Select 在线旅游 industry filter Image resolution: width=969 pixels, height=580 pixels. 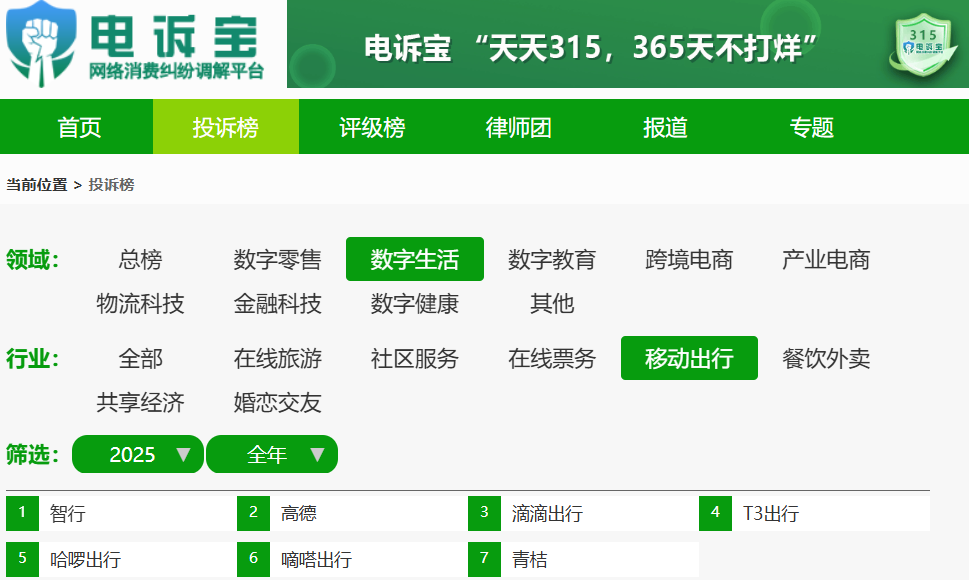[276, 359]
